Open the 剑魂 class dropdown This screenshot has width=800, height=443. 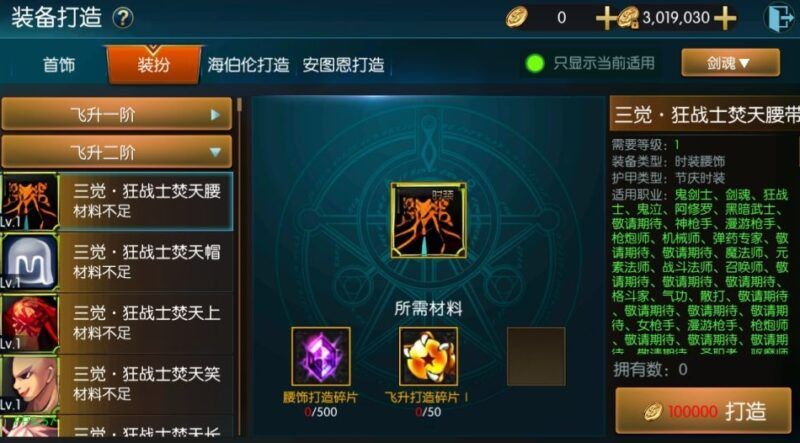(x=731, y=63)
